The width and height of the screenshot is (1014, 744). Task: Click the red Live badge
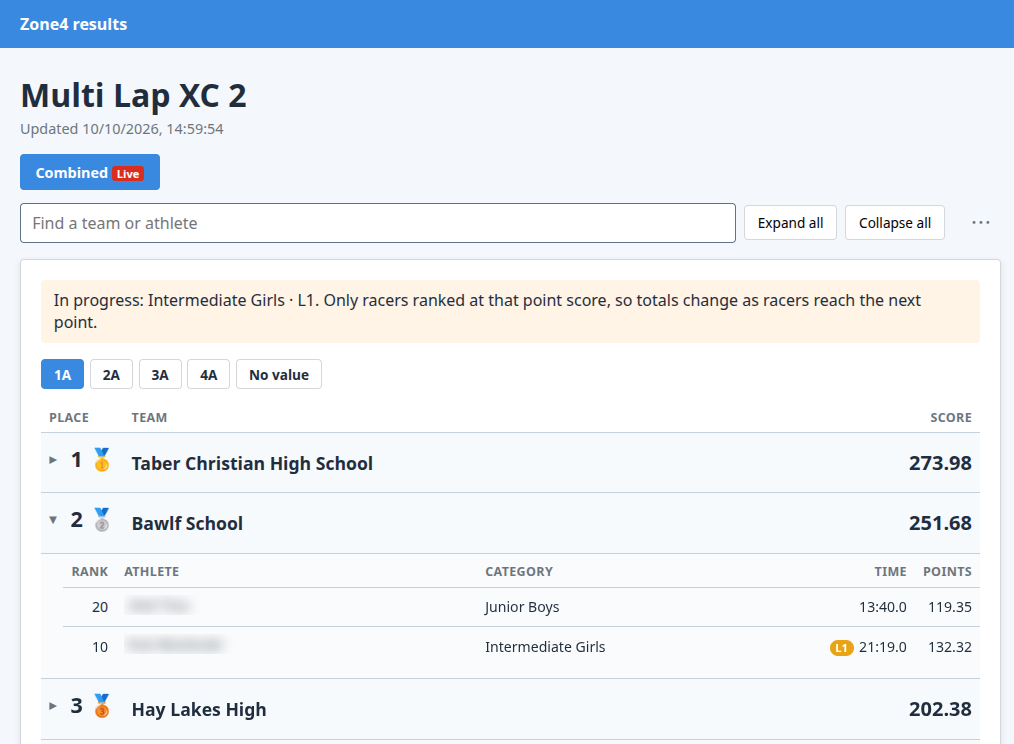tap(128, 173)
